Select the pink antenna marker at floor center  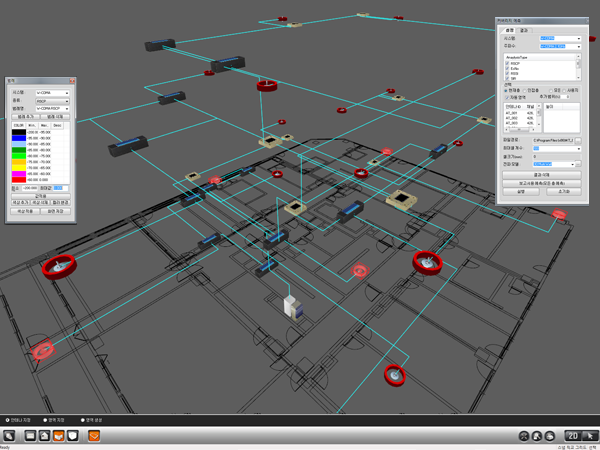pyautogui.click(x=360, y=271)
